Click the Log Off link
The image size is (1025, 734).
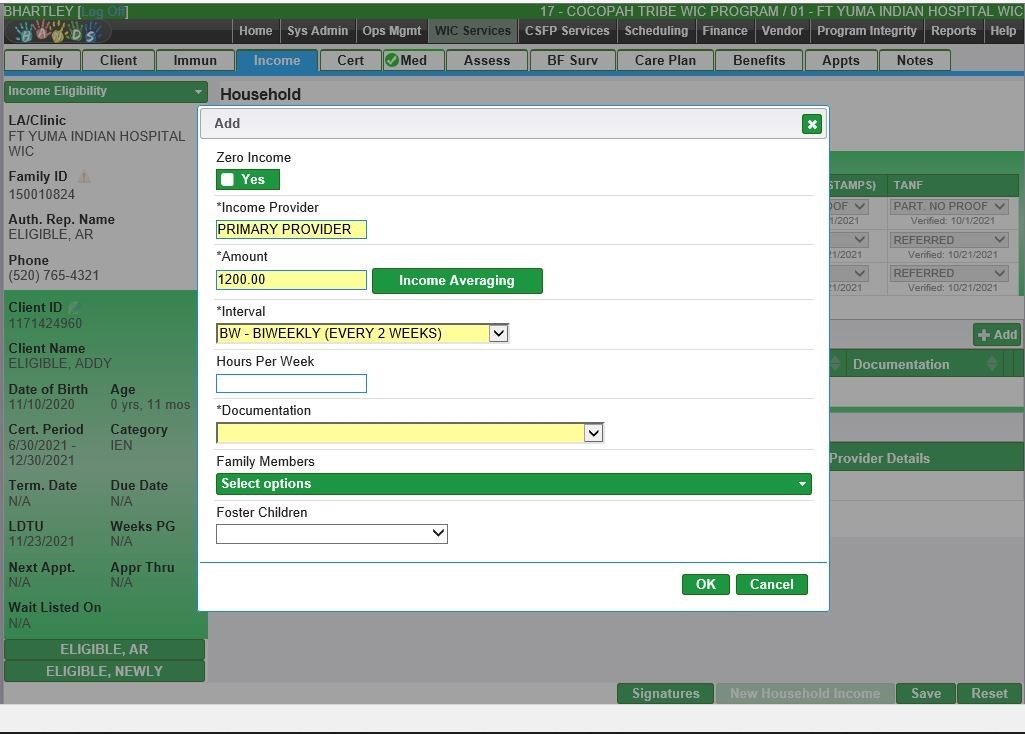click(103, 12)
